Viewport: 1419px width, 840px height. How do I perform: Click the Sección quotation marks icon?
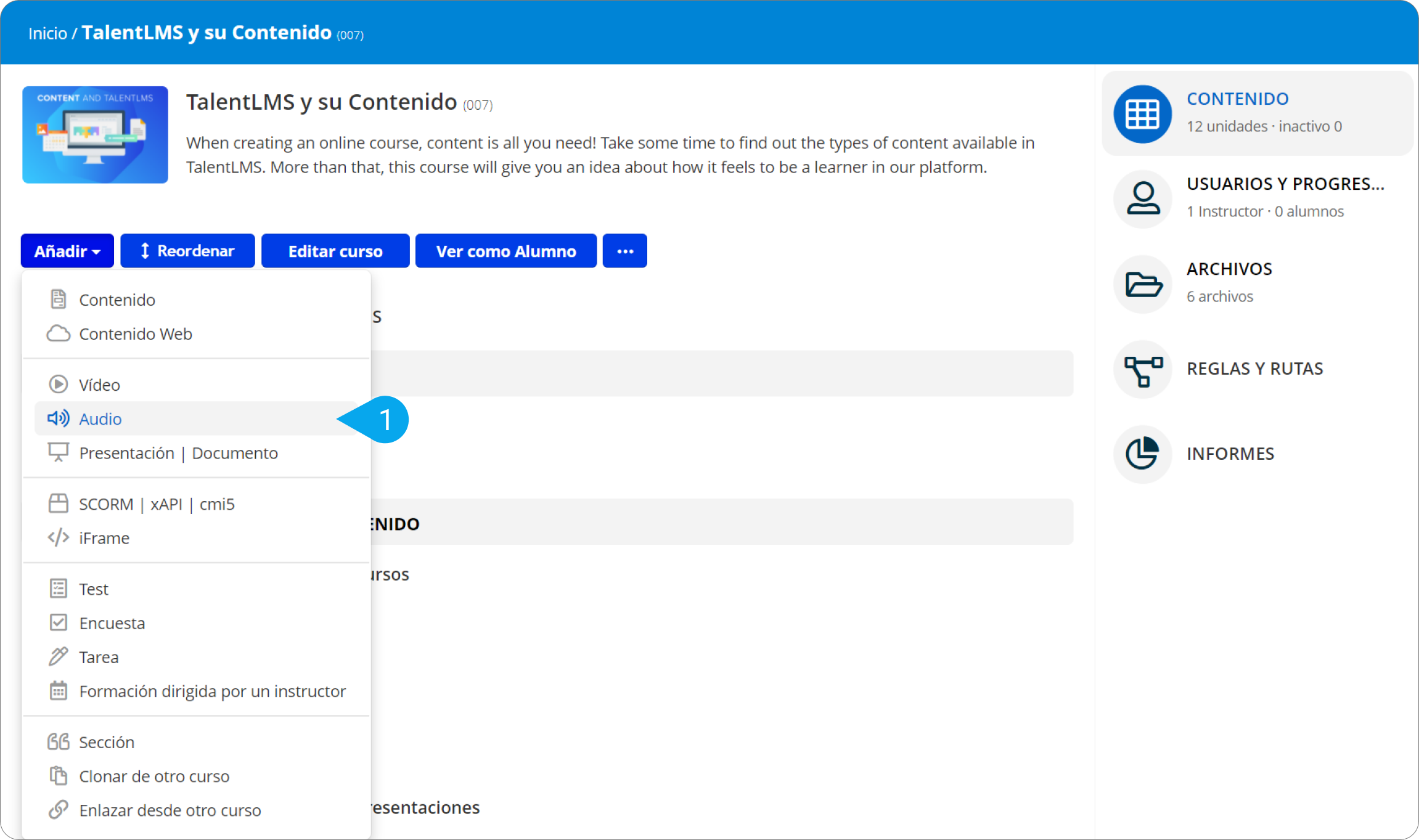(x=58, y=741)
